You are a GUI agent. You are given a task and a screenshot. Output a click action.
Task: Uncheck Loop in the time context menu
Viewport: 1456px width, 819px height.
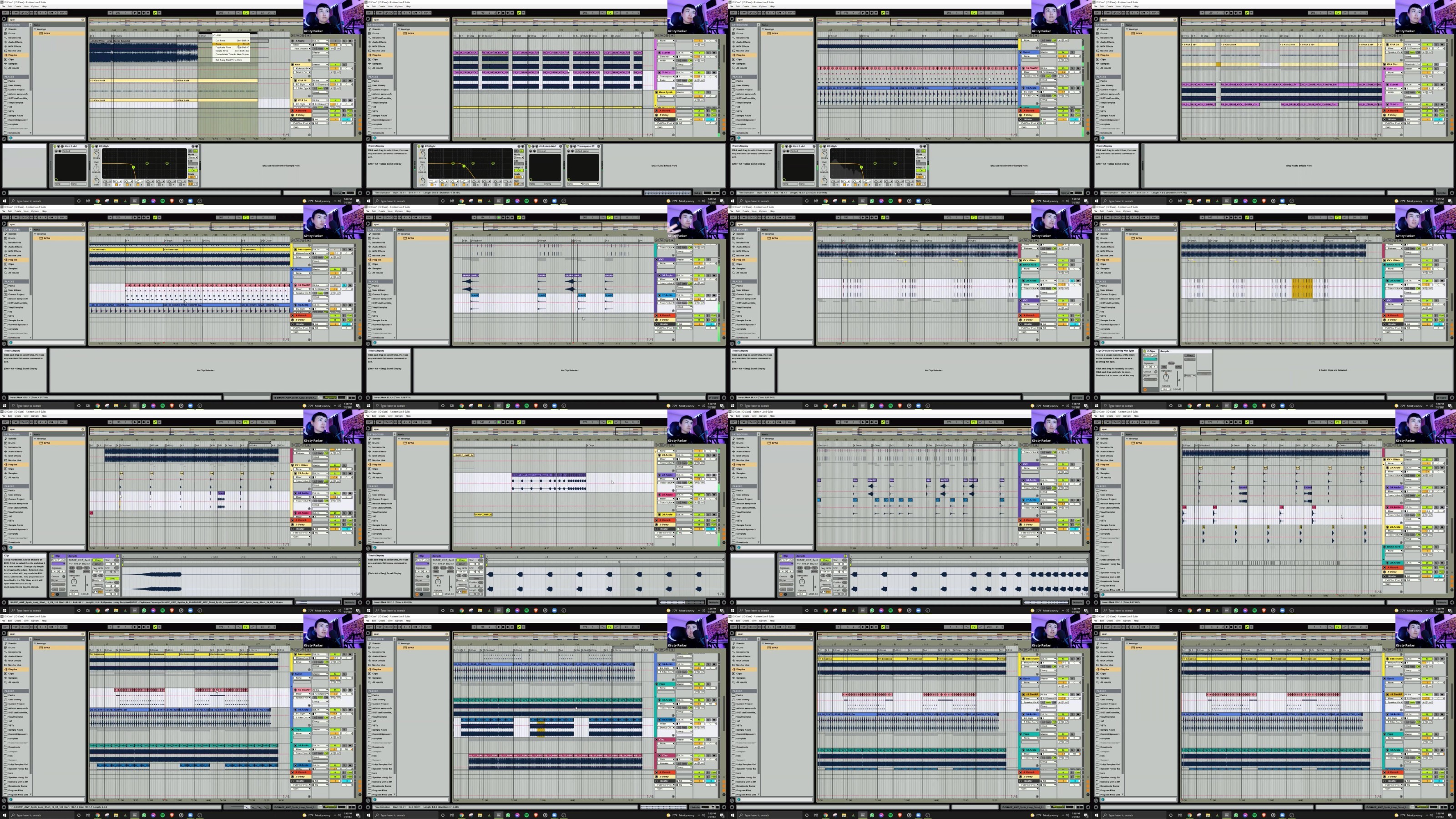tap(231, 35)
